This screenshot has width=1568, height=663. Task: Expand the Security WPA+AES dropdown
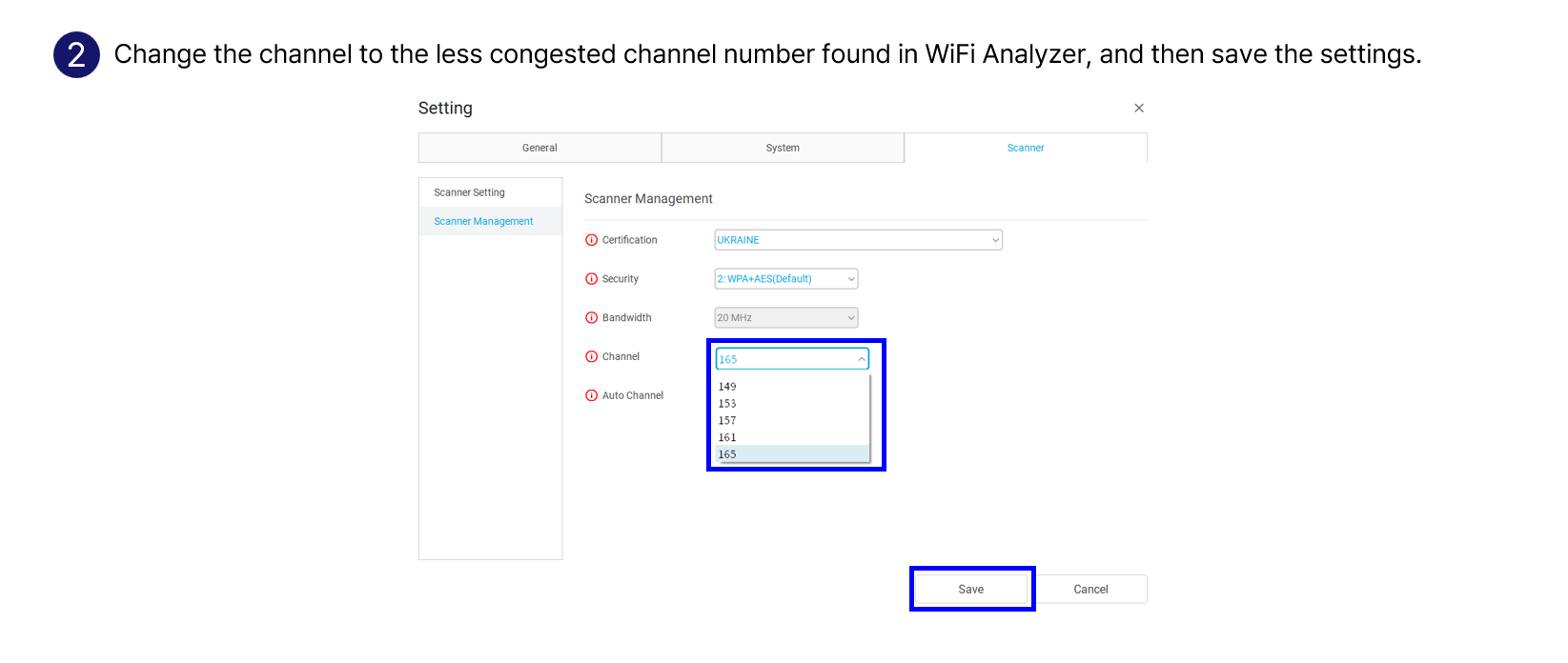(x=786, y=279)
